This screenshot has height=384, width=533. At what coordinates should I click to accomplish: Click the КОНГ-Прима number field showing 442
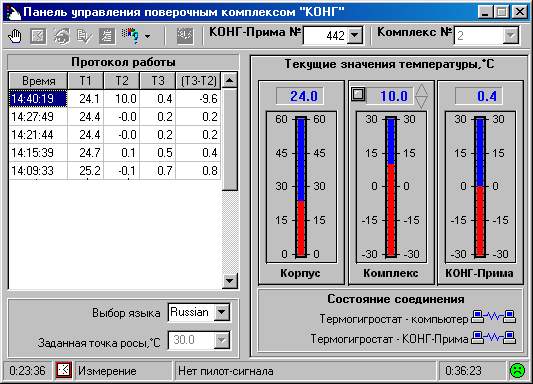pos(325,35)
